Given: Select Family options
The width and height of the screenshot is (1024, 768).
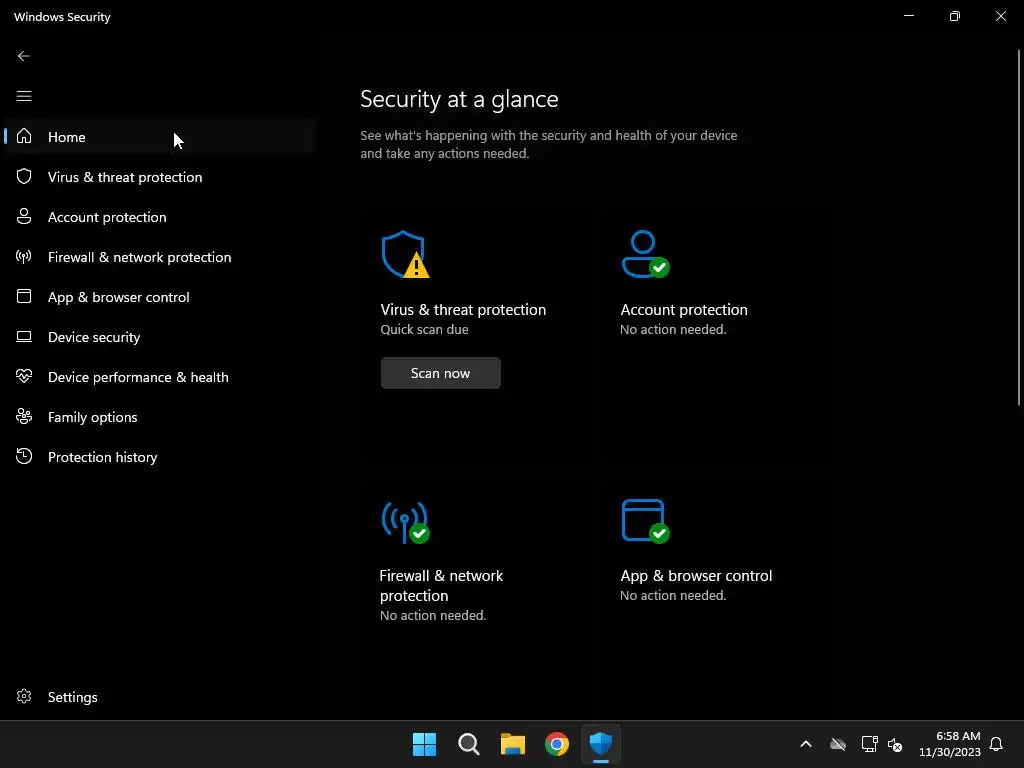Looking at the screenshot, I should click(x=160, y=417).
